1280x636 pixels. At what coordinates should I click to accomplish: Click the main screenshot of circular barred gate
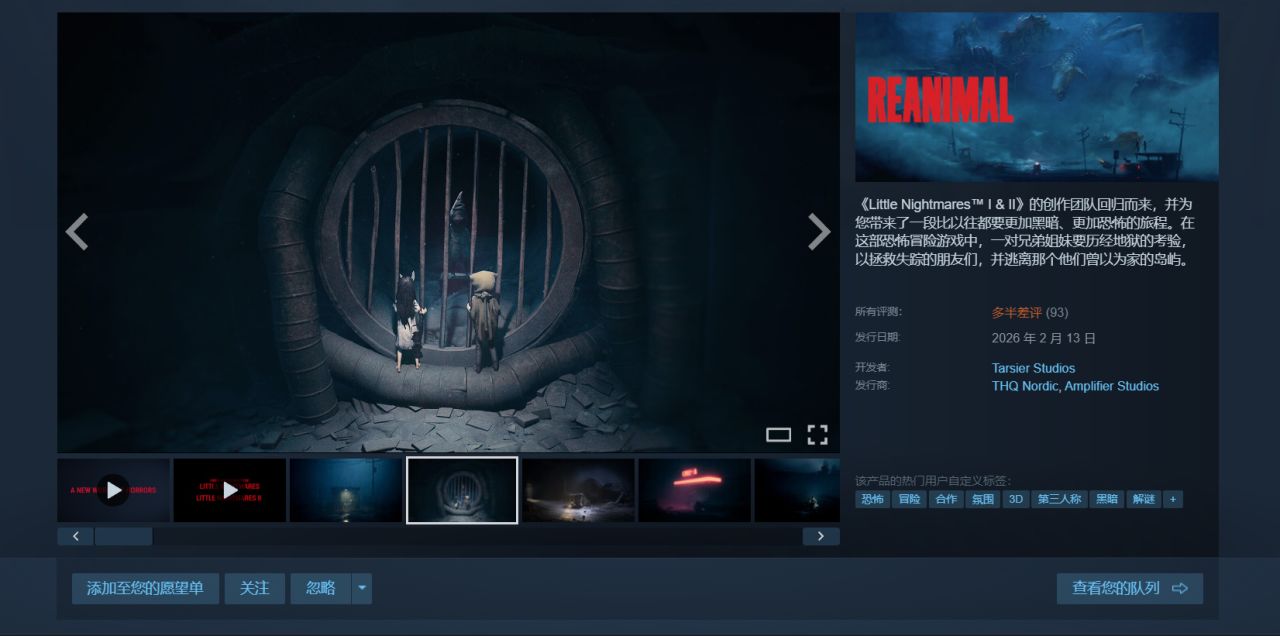(448, 232)
